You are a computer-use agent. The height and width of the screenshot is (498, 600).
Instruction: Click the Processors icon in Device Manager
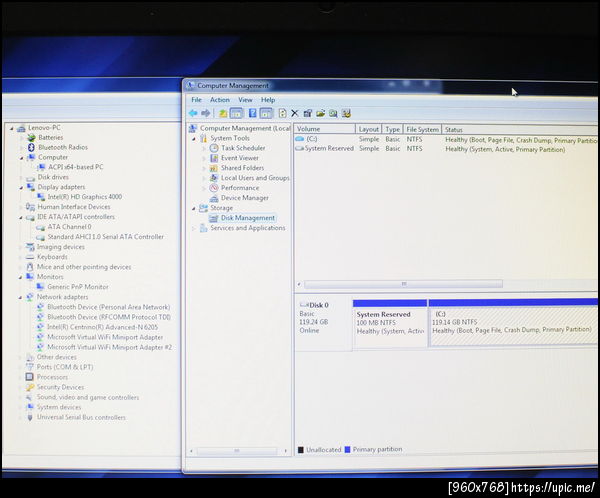[x=30, y=377]
